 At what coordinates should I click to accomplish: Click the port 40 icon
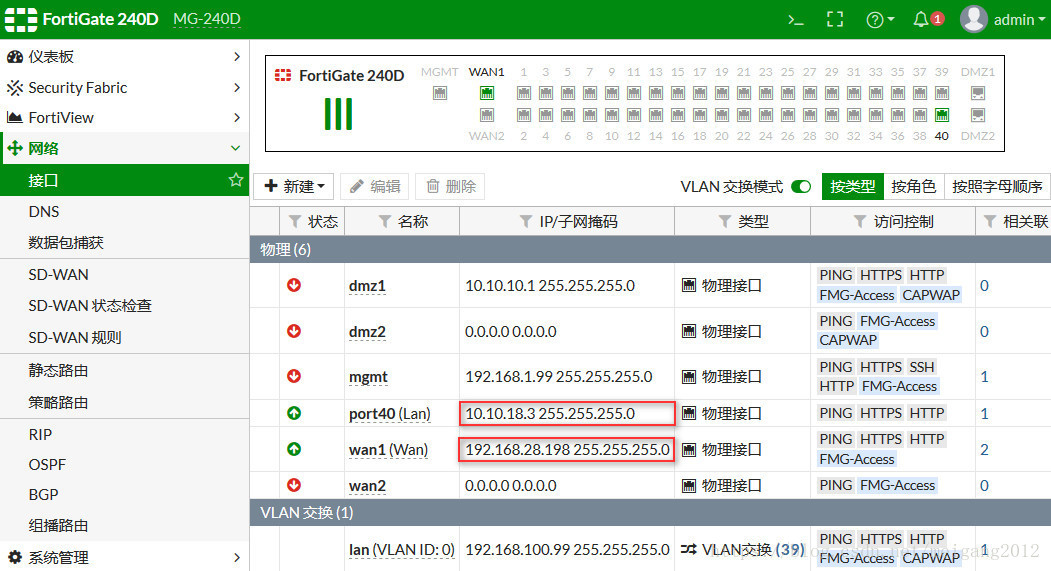[x=942, y=115]
